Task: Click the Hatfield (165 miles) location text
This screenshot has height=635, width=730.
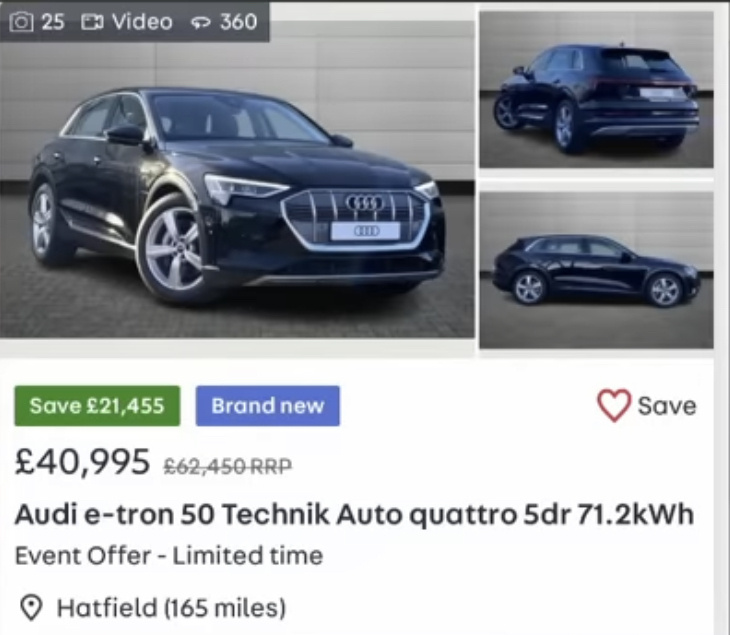Action: [171, 608]
